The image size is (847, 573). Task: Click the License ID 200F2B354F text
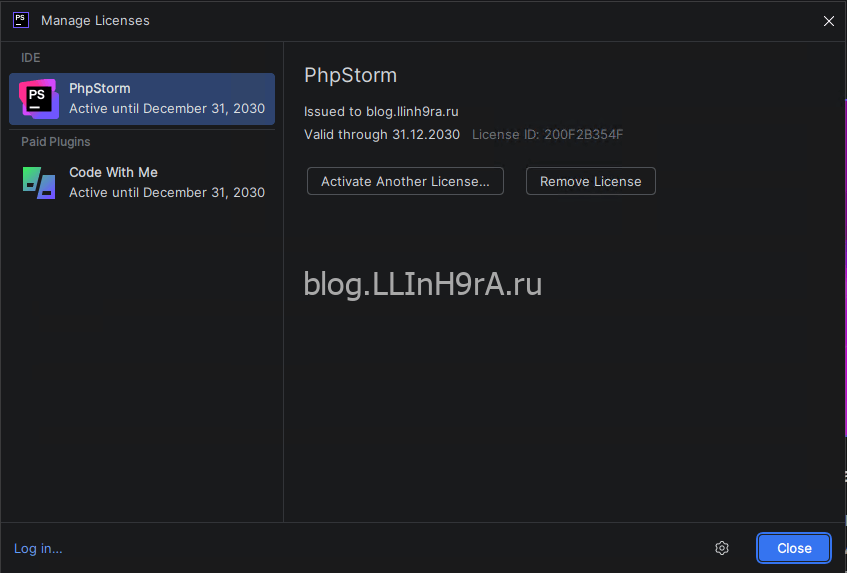547,134
